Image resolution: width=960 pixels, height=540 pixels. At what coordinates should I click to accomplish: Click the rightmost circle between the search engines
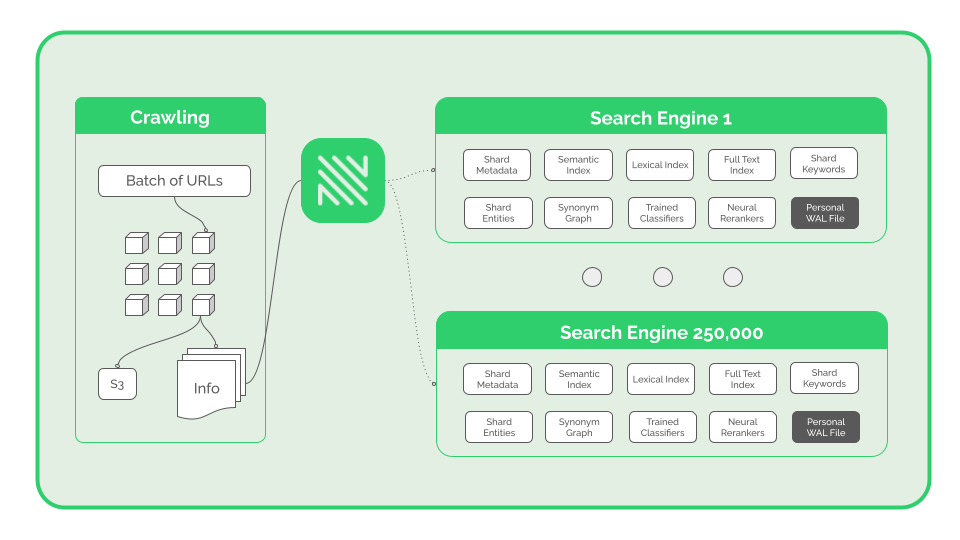733,277
